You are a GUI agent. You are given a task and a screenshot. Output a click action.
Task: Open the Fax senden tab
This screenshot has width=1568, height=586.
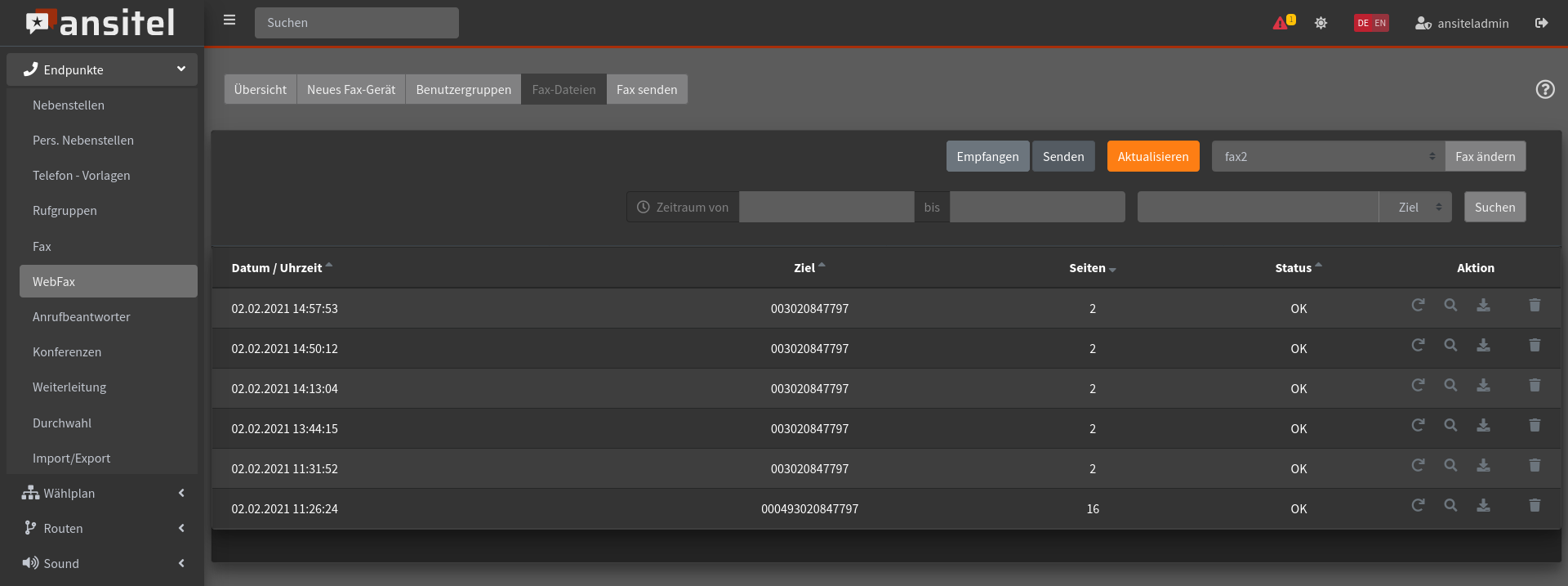point(647,90)
